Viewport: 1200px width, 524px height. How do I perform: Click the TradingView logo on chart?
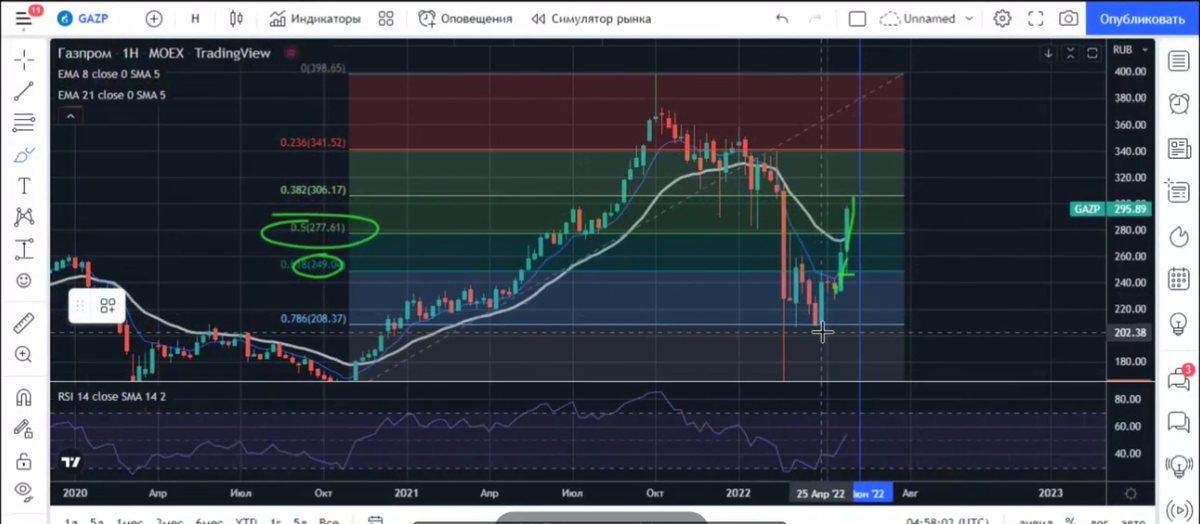pos(70,463)
